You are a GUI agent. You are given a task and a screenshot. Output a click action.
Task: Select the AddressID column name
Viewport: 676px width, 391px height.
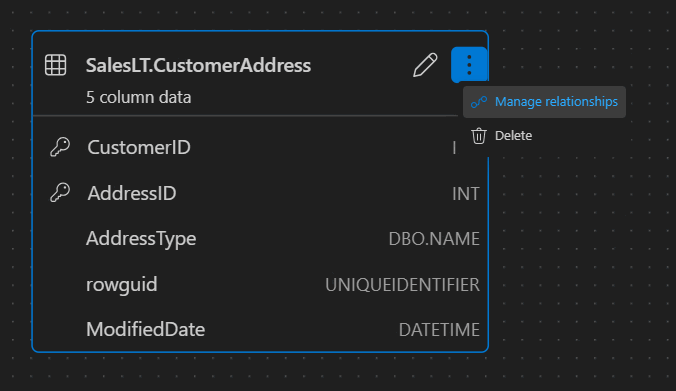[x=132, y=193]
